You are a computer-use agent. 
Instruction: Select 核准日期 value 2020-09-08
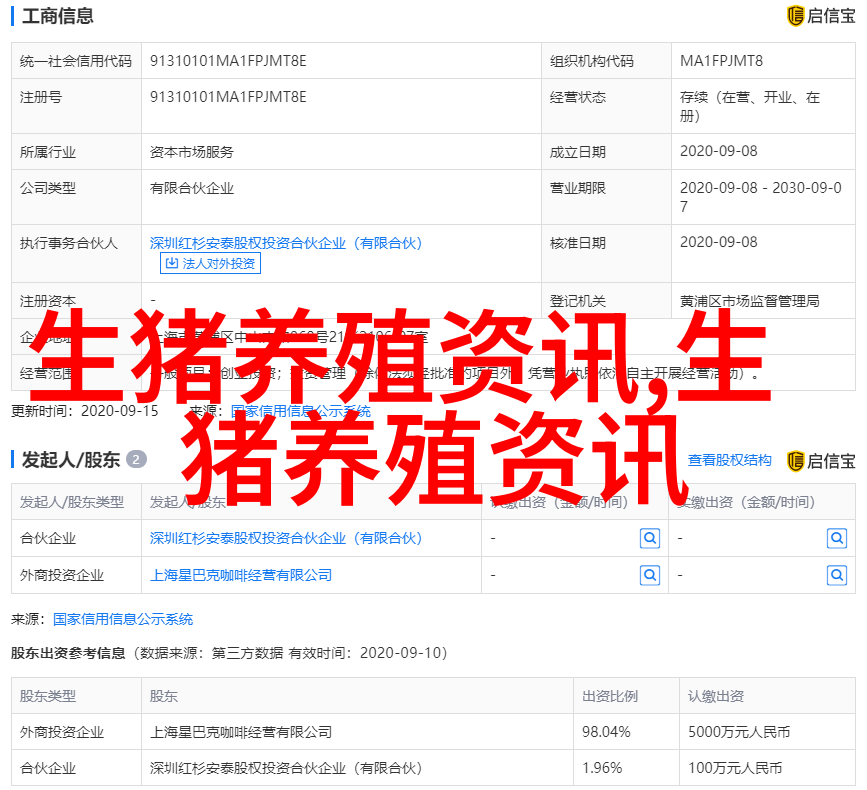[718, 242]
